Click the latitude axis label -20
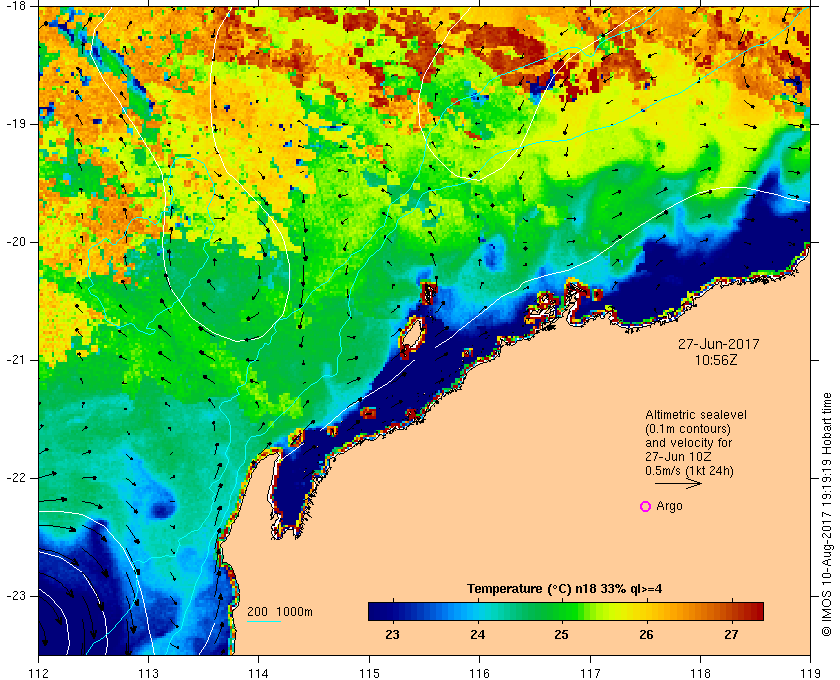The image size is (840, 680). point(15,242)
